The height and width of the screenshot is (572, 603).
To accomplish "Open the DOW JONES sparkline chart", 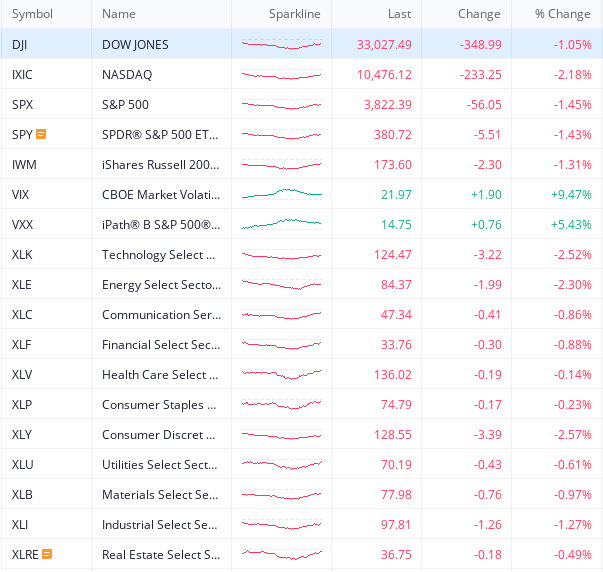I will point(282,44).
